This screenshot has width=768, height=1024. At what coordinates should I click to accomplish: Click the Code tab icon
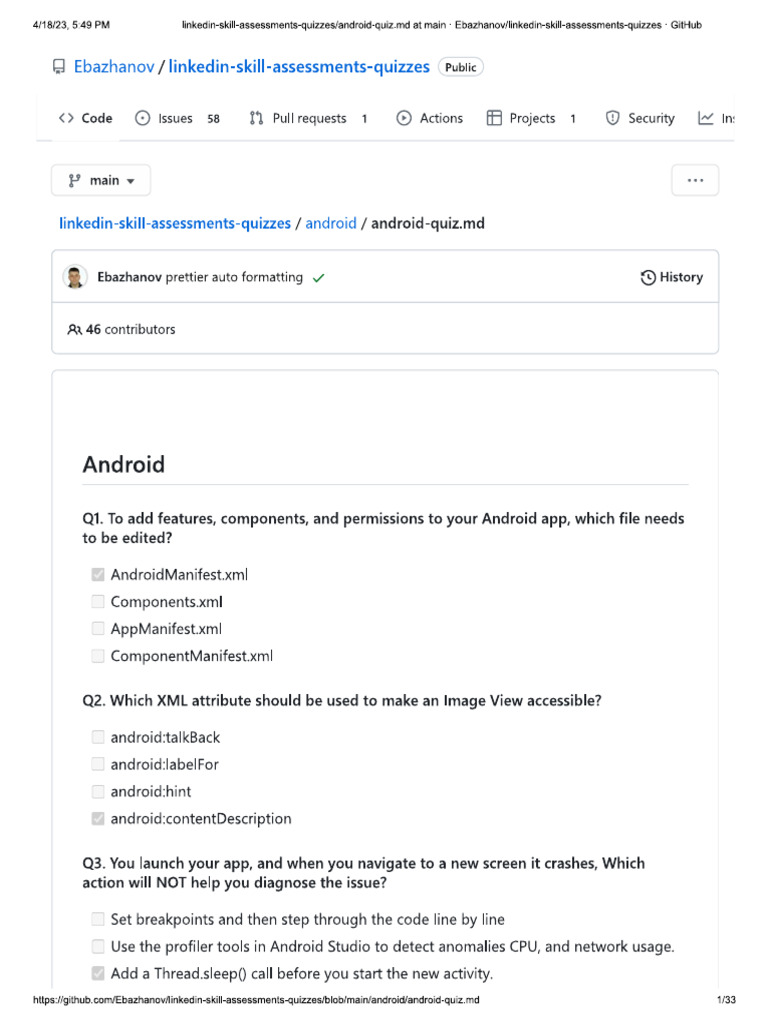[66, 118]
